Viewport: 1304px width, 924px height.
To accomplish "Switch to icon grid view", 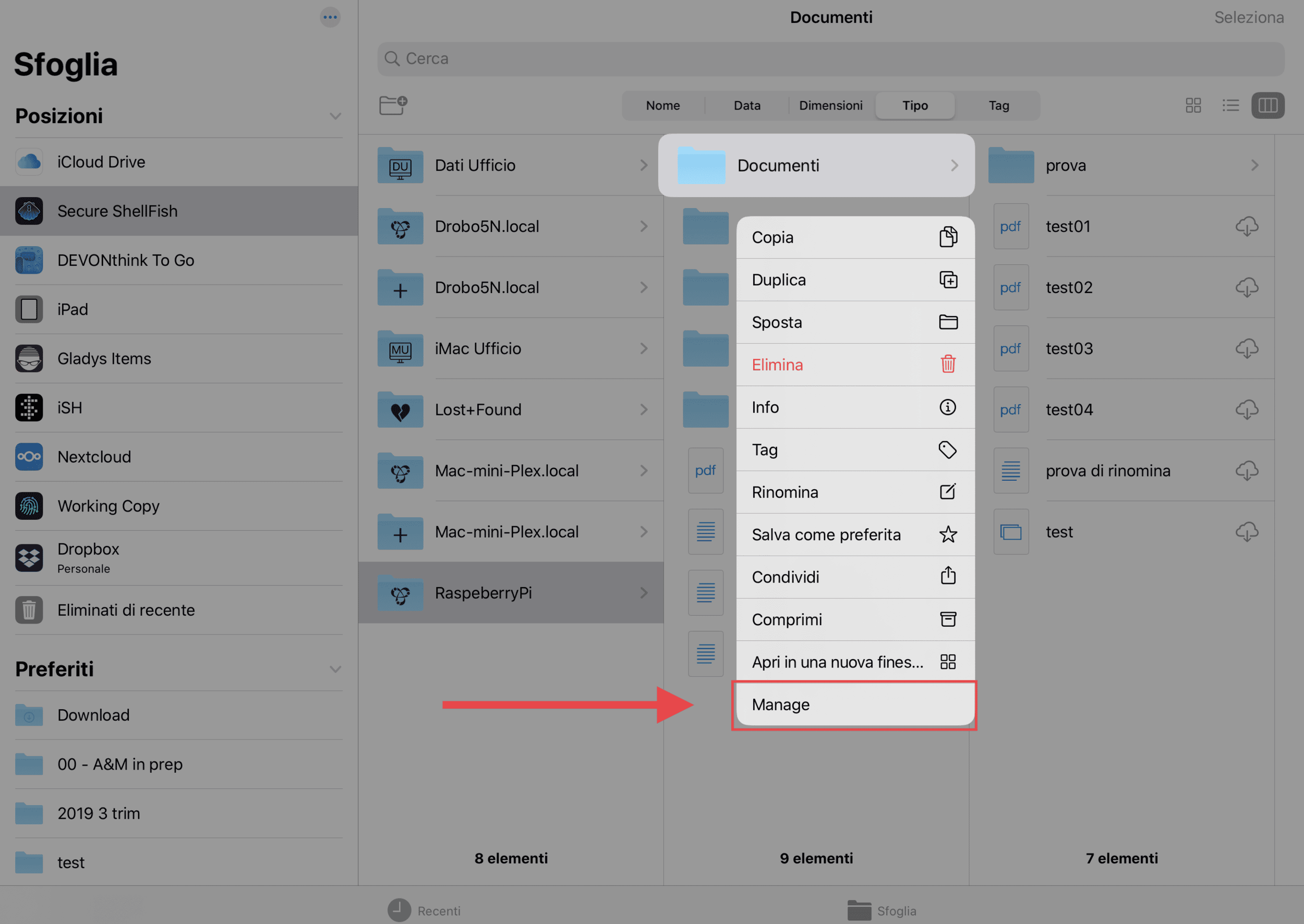I will 1193,105.
